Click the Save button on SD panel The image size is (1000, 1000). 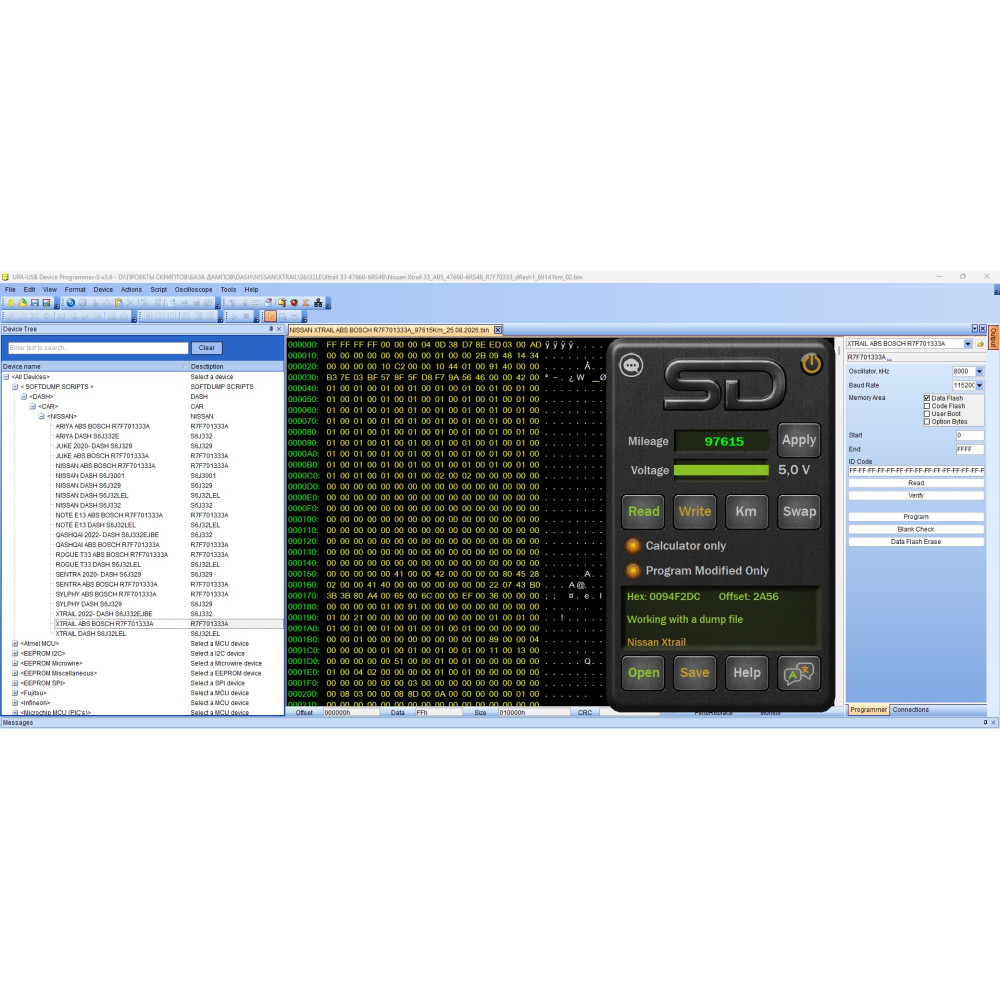pos(695,673)
